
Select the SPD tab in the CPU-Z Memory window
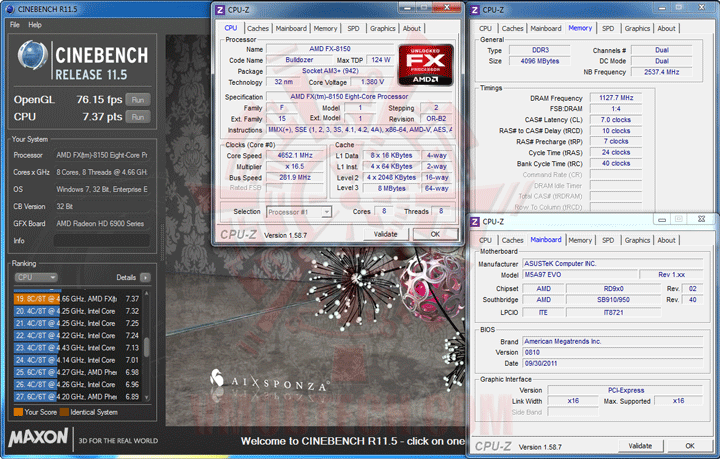[608, 28]
